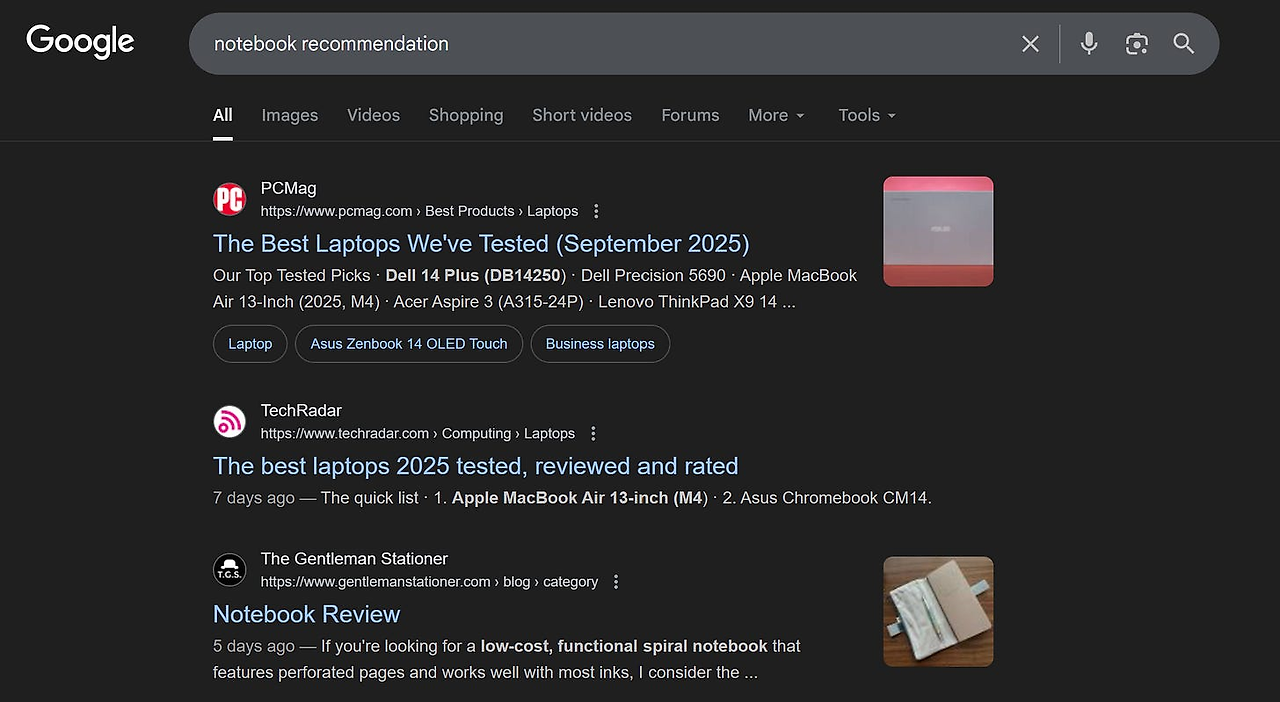Click the techradar.com breadcrumb URL
Screen dimensions: 1280x702
point(418,433)
